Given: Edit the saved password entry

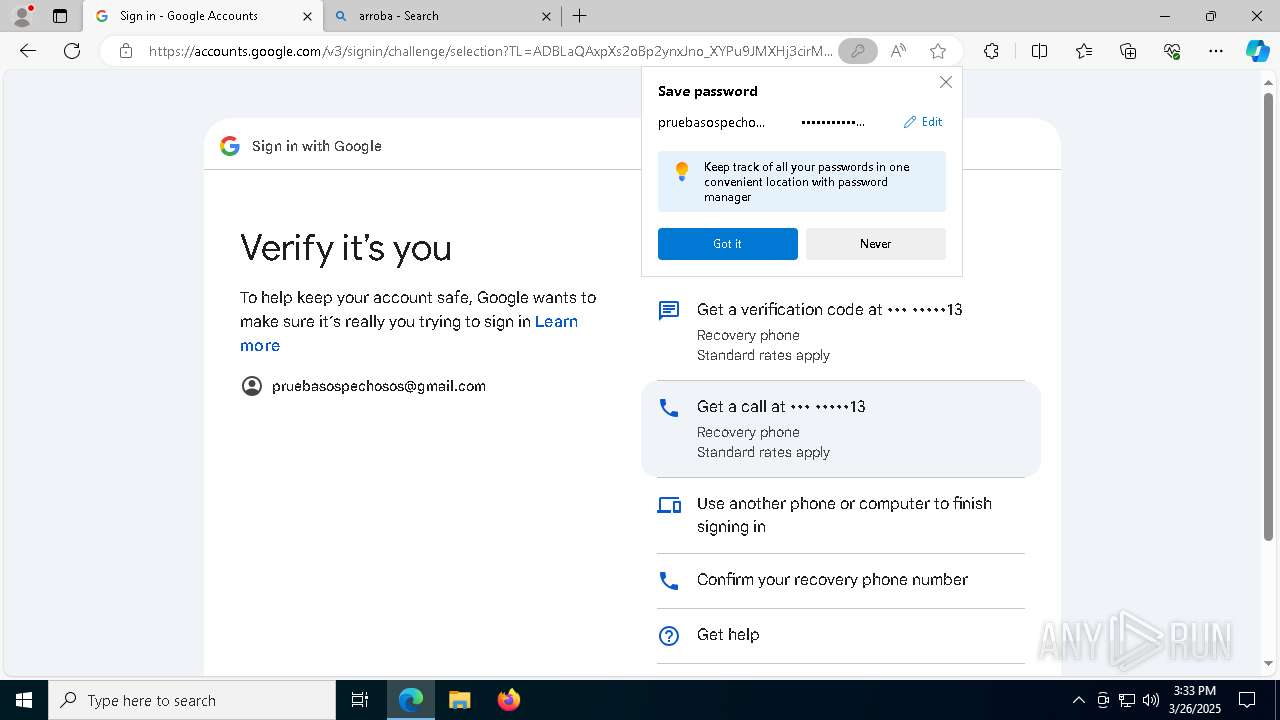Looking at the screenshot, I should coord(923,122).
